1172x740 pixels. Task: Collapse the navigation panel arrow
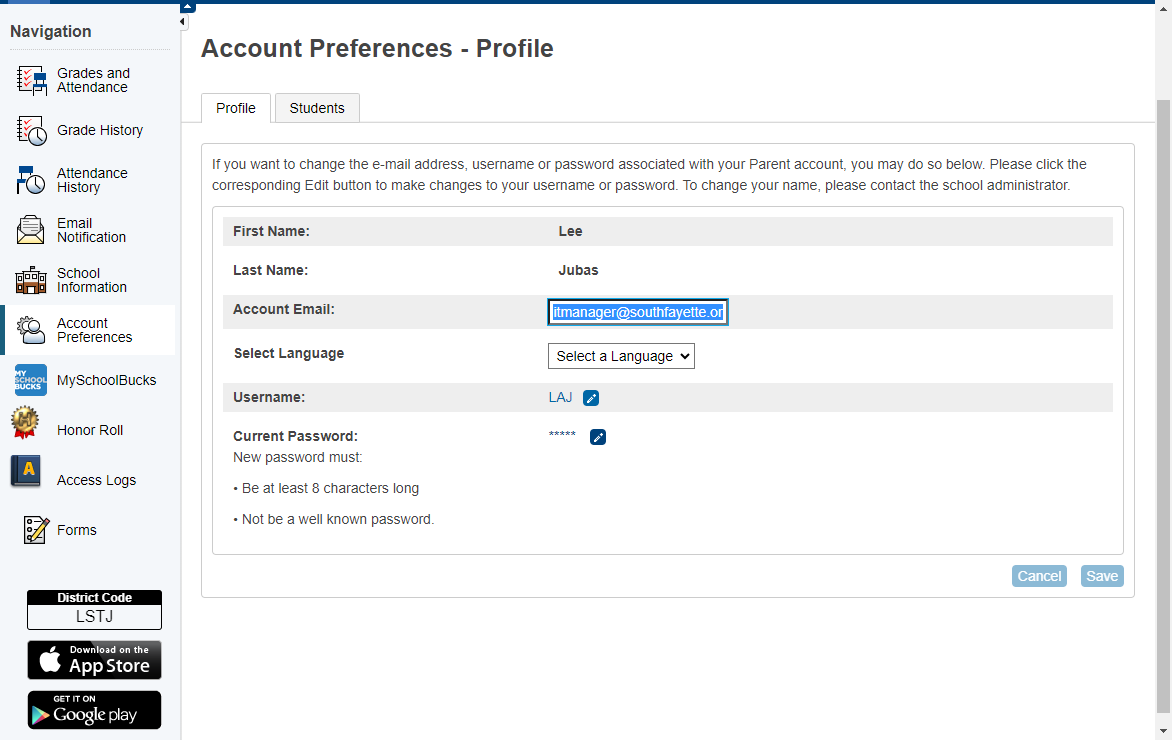click(x=183, y=22)
